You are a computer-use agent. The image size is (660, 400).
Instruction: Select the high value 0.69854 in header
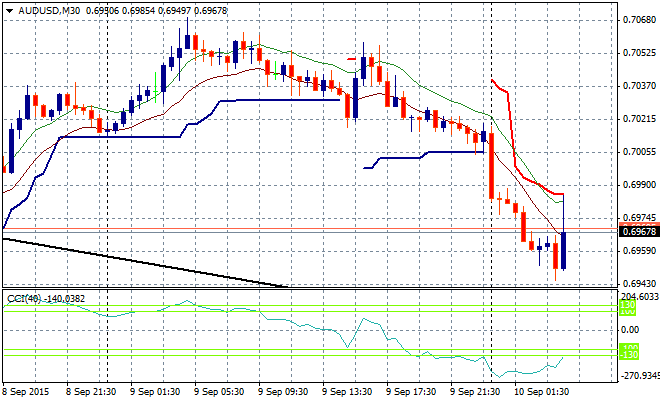tap(139, 11)
